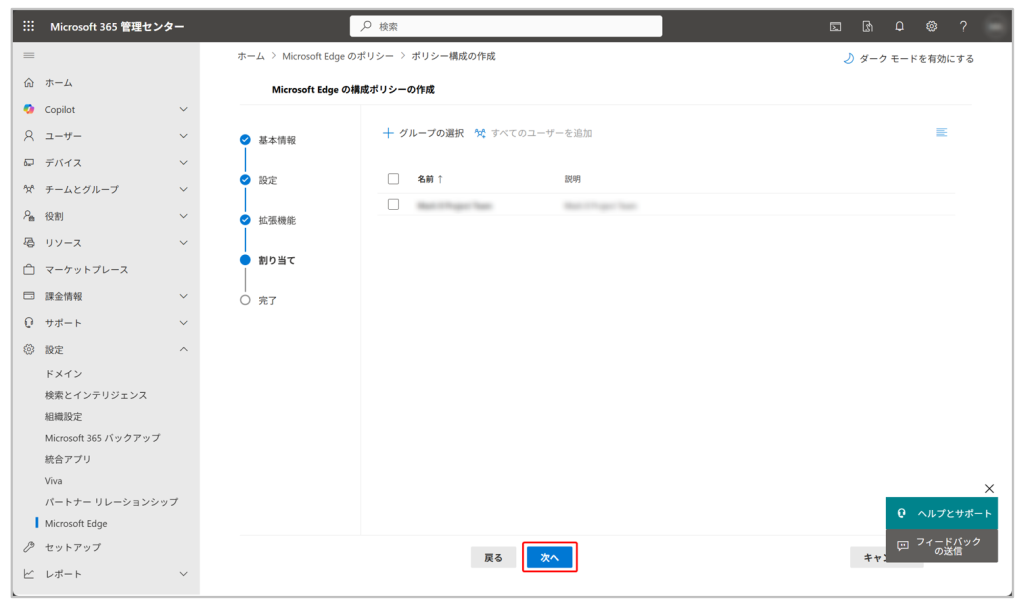The width and height of the screenshot is (1024, 604).
Task: Go to ホーム in the sidebar
Action: tap(59, 83)
